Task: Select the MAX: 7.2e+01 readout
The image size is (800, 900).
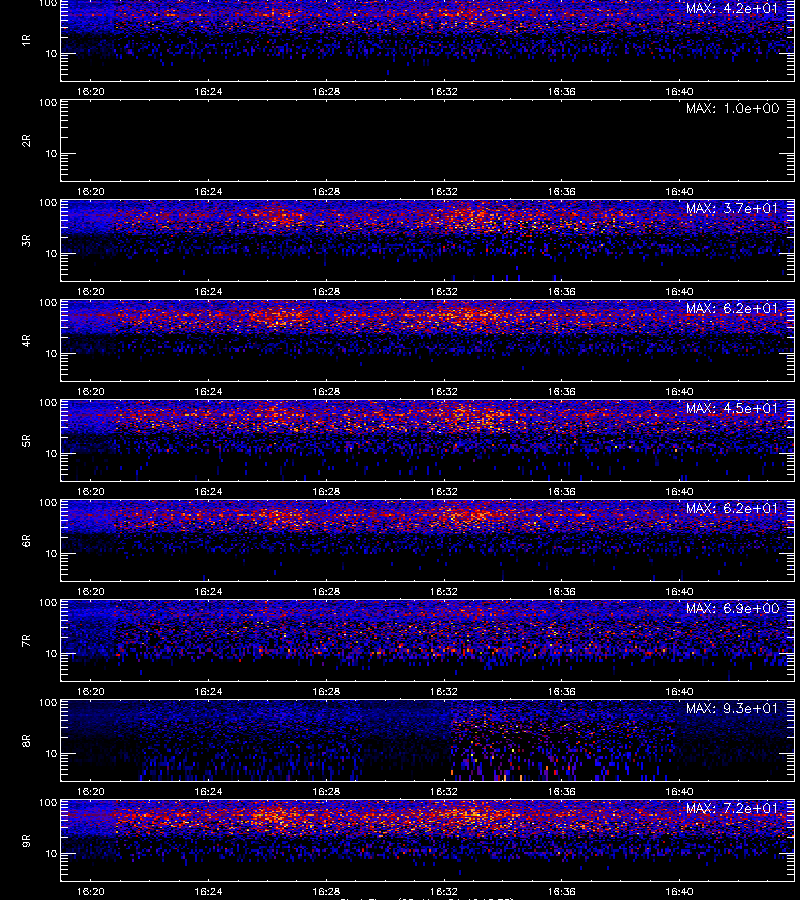Action: [732, 809]
